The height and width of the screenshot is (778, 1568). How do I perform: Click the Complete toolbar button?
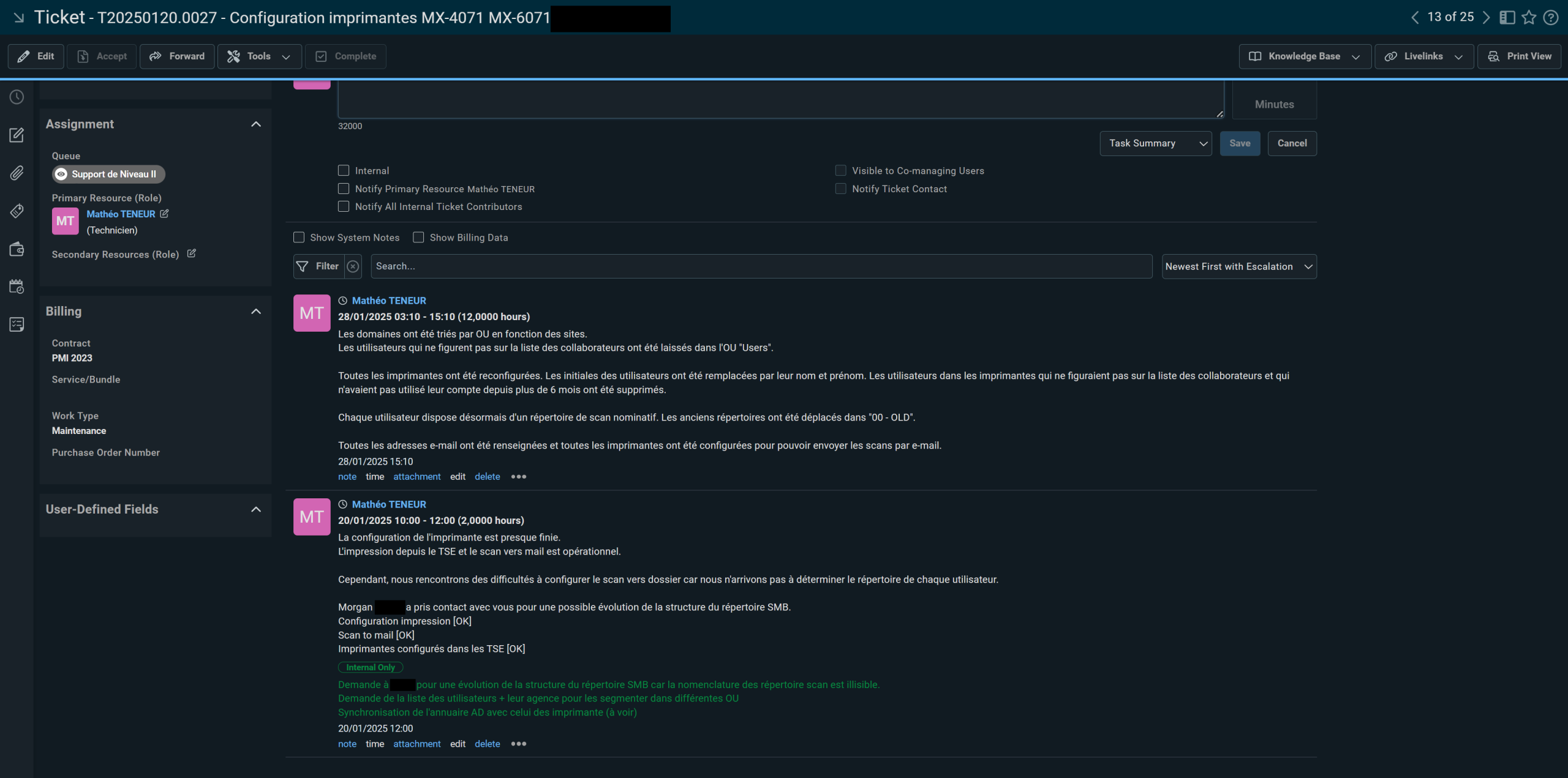(345, 56)
